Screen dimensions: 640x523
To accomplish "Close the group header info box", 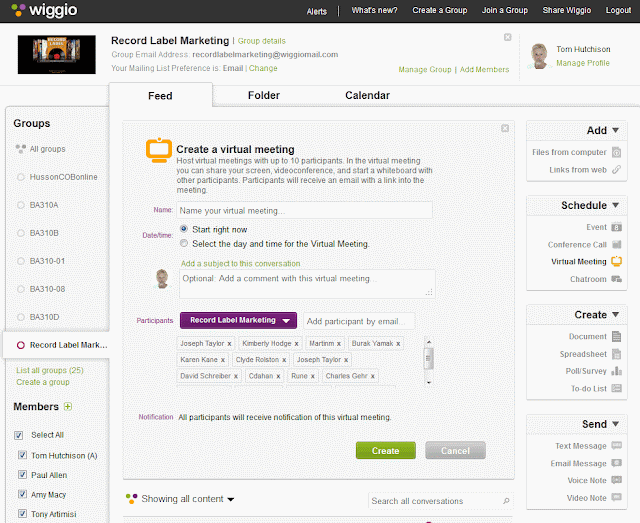I will click(507, 37).
